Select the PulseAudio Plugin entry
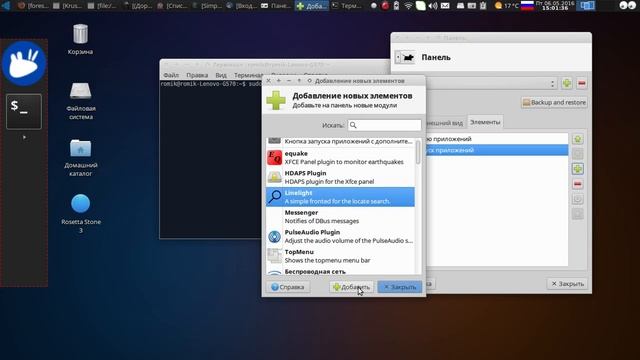The width and height of the screenshot is (640, 360). point(340,236)
